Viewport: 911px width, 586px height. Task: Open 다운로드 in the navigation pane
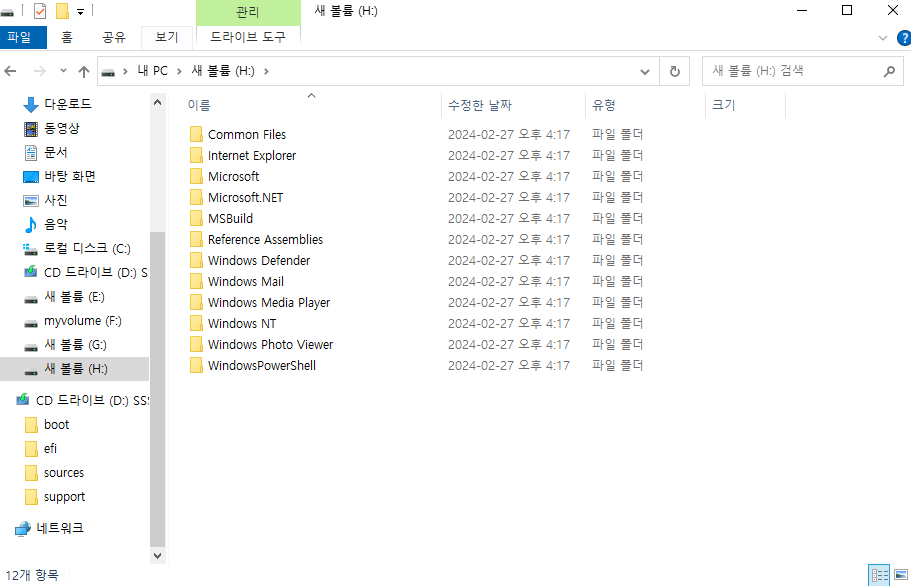(x=67, y=104)
